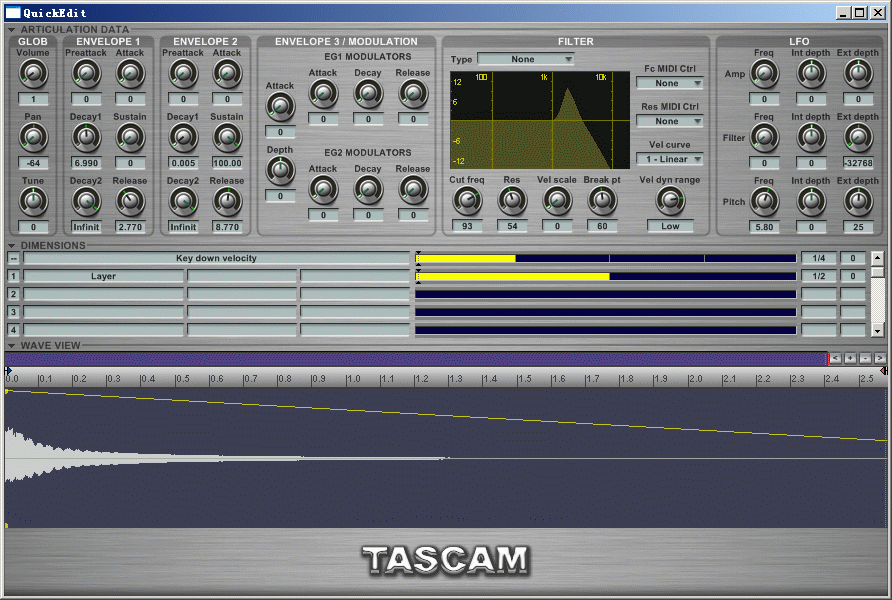Click the 1/2 split field for Layer row

pyautogui.click(x=819, y=276)
